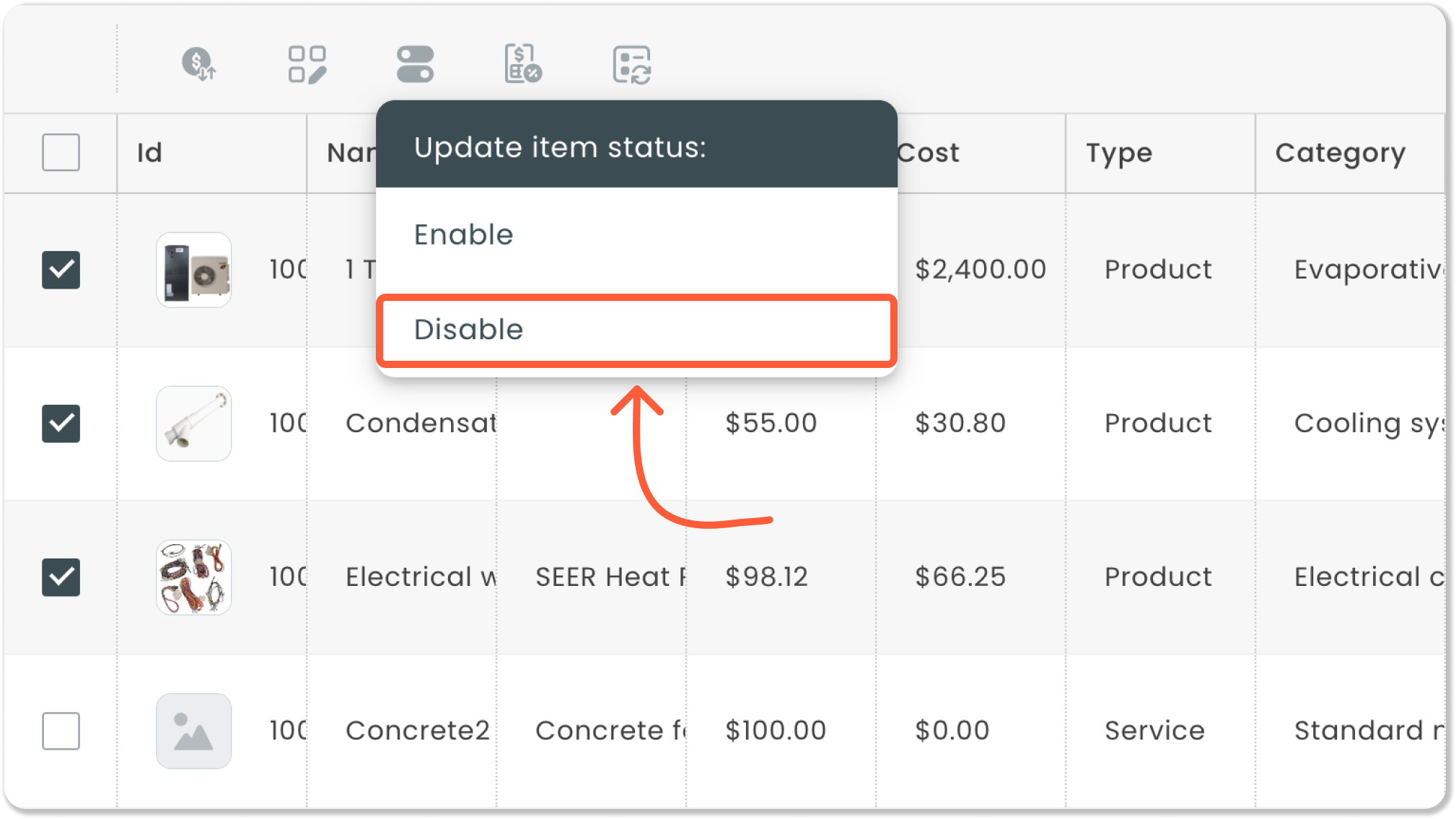Sort by the Category column header
The width and height of the screenshot is (1456, 819).
[x=1340, y=153]
